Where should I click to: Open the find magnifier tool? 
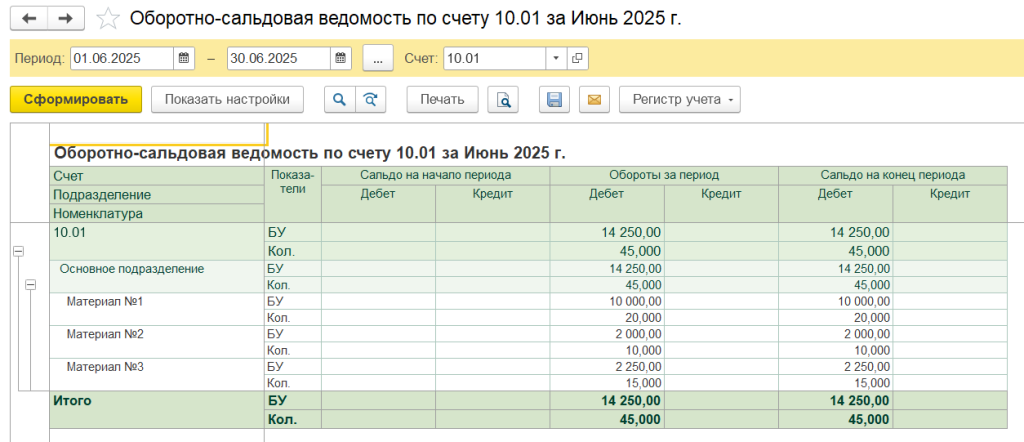pyautogui.click(x=339, y=99)
